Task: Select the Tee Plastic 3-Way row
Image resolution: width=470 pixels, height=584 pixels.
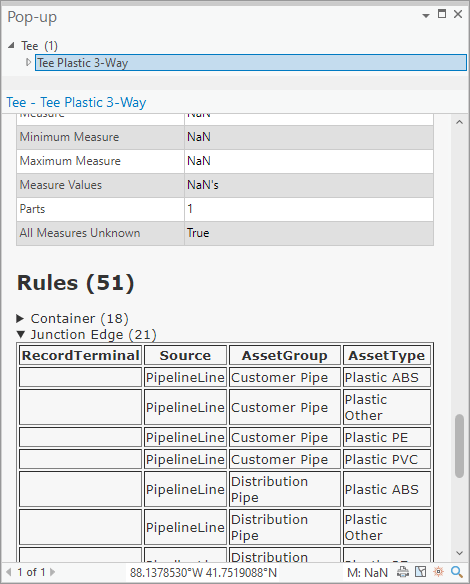Action: (x=251, y=63)
